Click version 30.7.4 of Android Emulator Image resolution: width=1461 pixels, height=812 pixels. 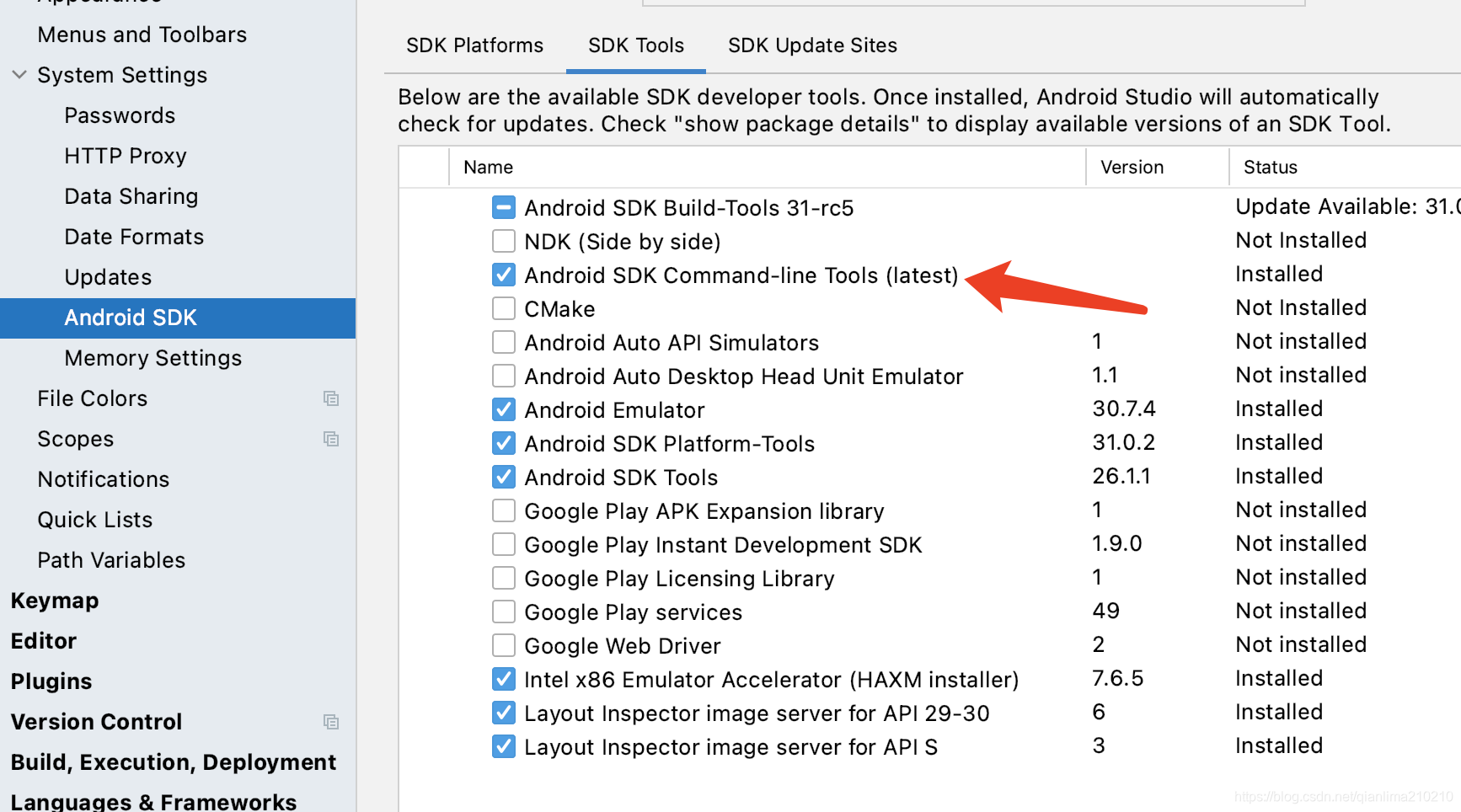click(1124, 409)
